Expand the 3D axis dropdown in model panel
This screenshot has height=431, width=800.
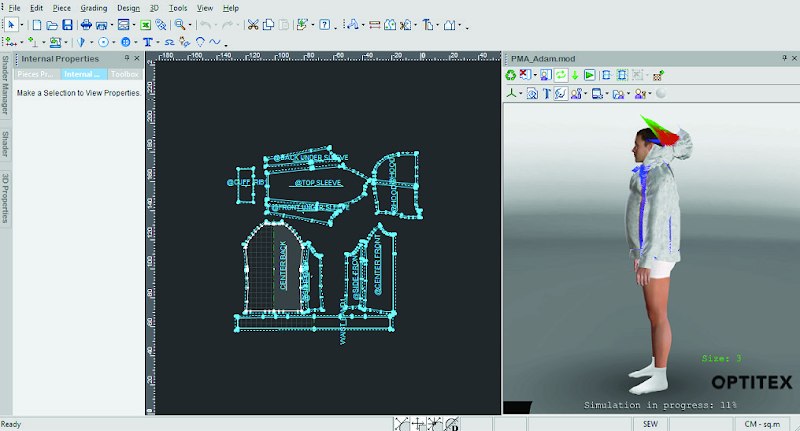521,94
